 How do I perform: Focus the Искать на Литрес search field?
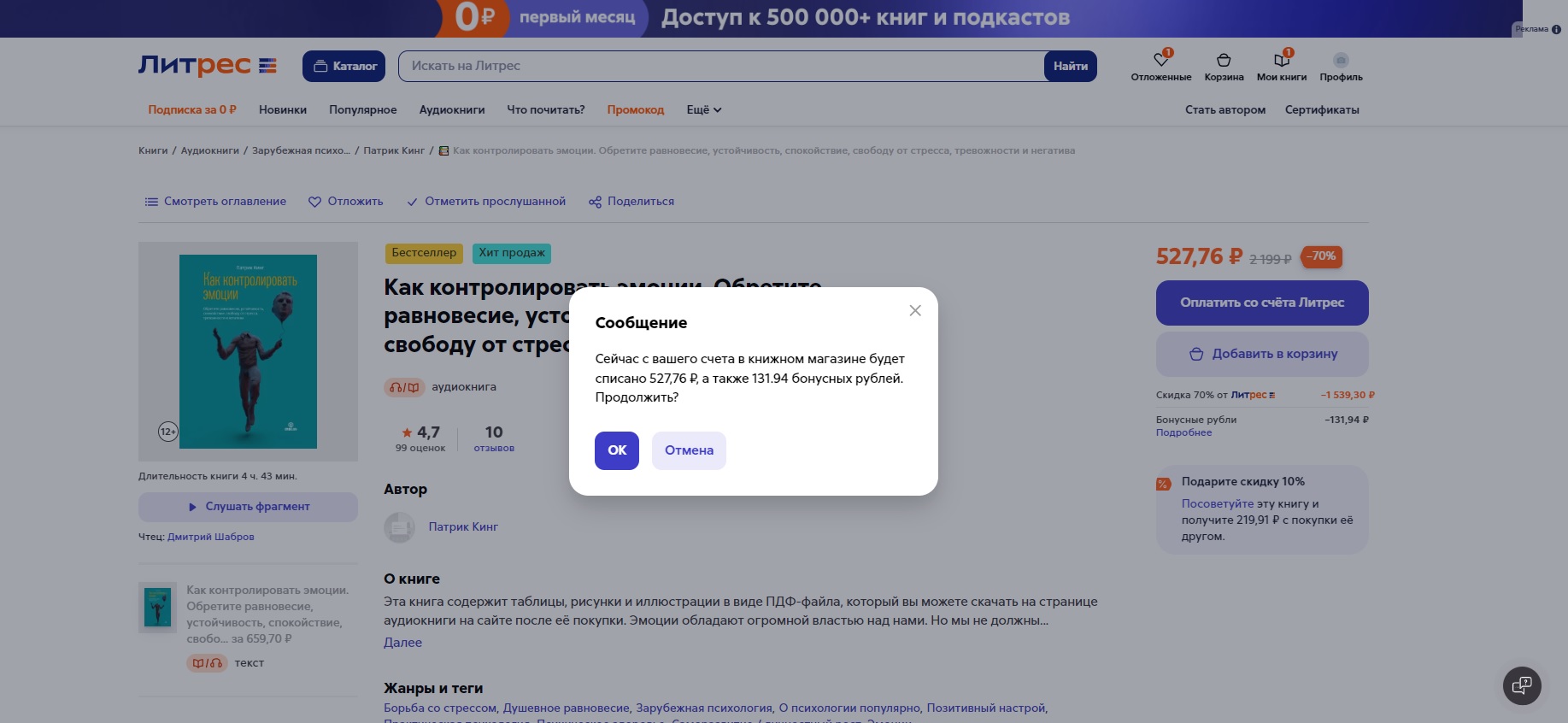pyautogui.click(x=721, y=66)
